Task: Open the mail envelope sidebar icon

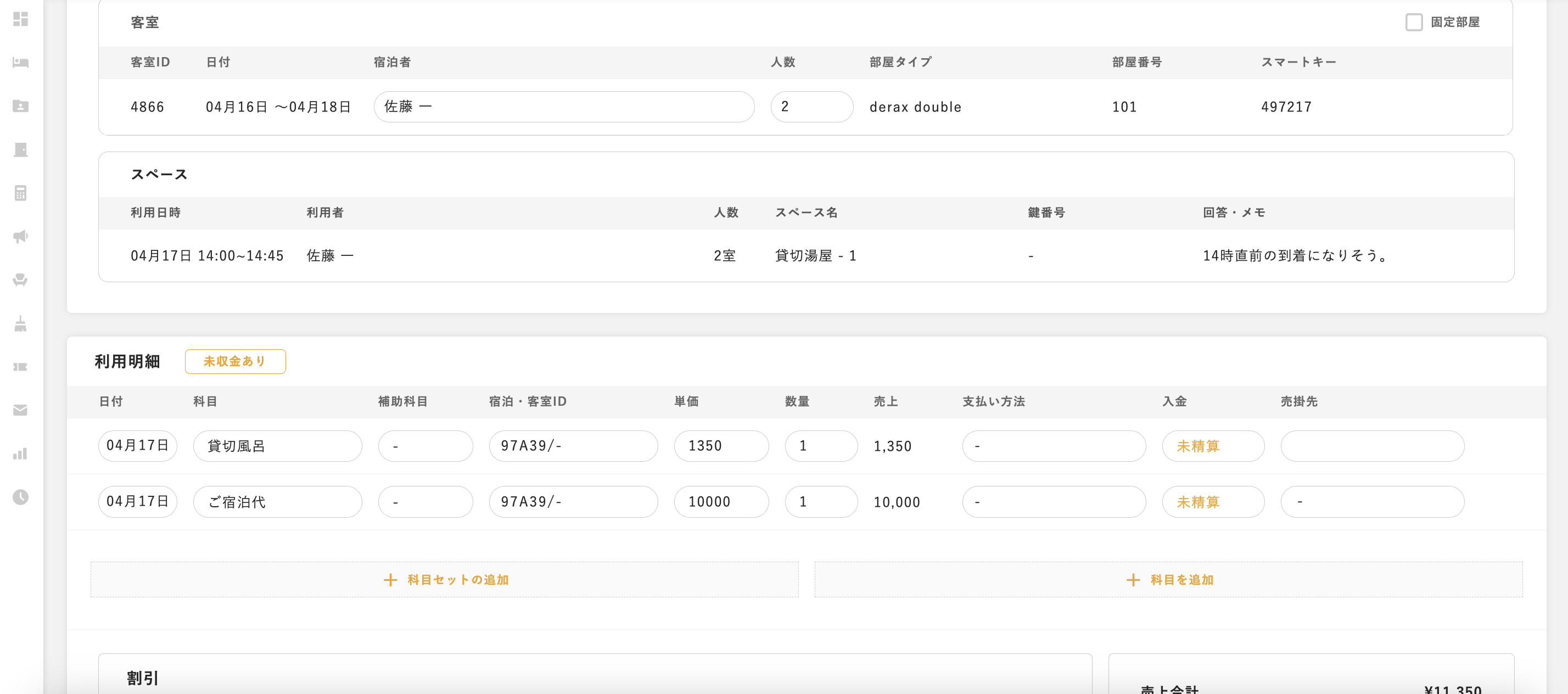Action: pos(21,410)
